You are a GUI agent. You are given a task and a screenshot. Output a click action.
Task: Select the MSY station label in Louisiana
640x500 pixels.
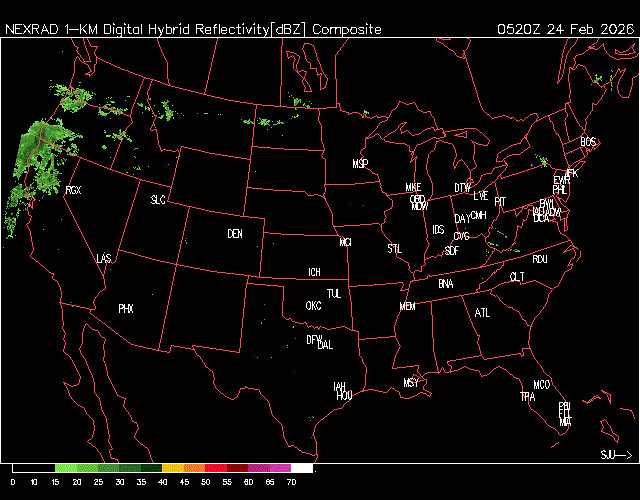411,383
